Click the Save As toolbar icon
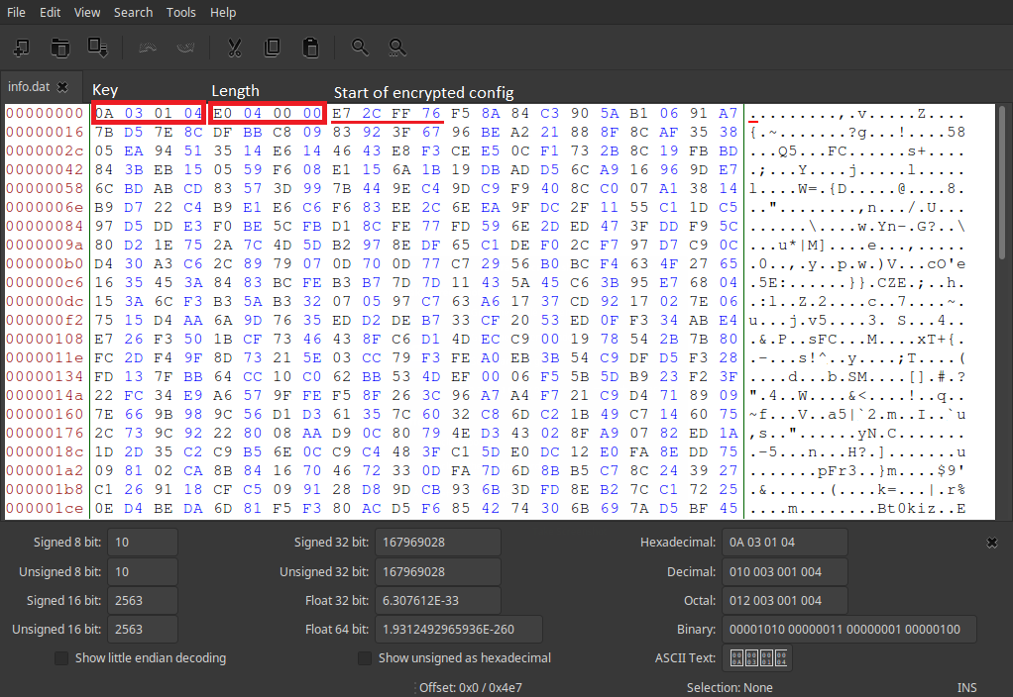The height and width of the screenshot is (697, 1013). tap(97, 47)
